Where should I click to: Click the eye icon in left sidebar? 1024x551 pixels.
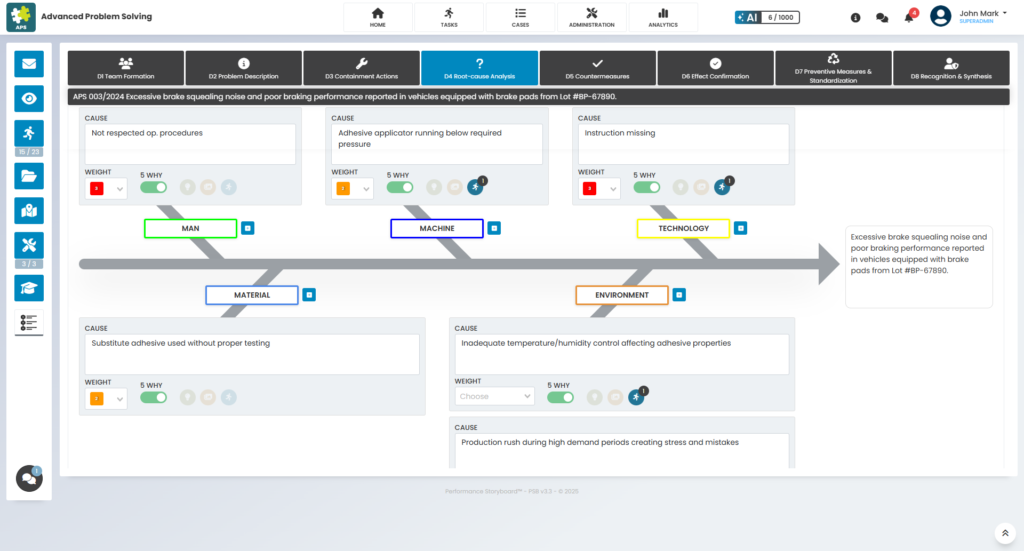click(x=29, y=98)
